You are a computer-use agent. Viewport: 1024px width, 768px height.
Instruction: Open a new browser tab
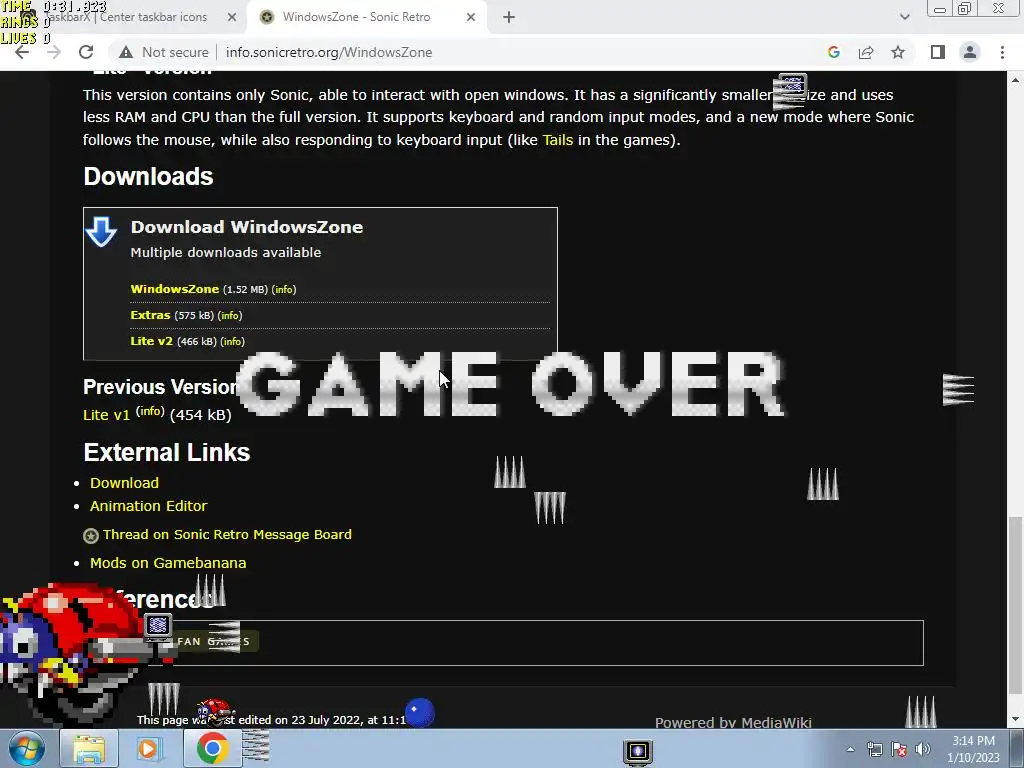tap(509, 18)
